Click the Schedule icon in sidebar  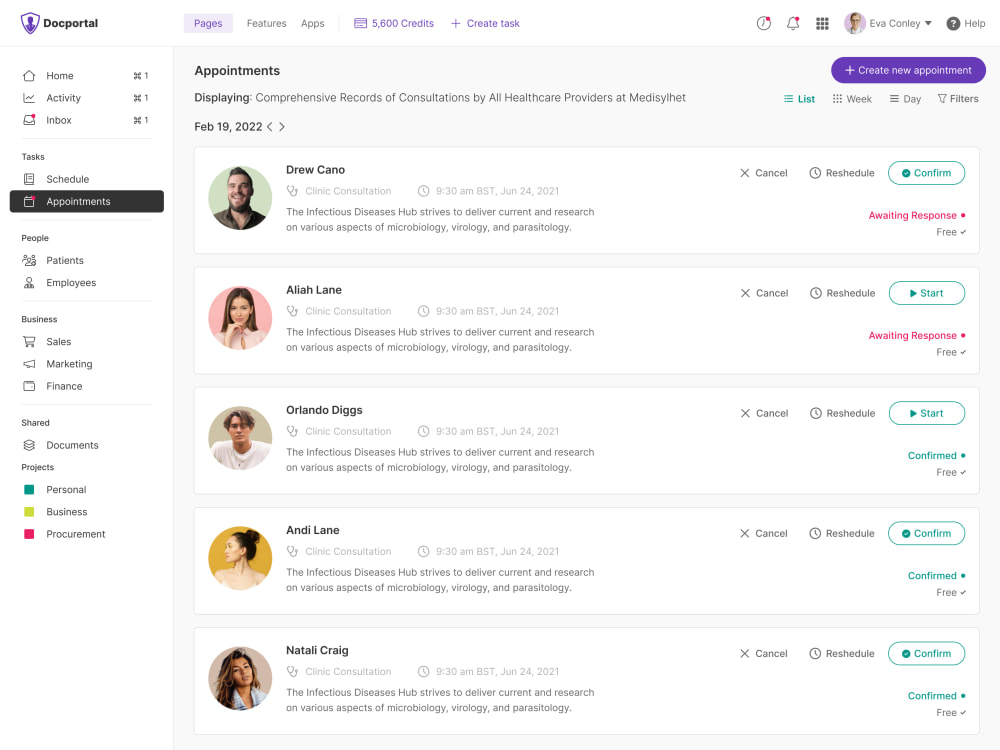(29, 179)
